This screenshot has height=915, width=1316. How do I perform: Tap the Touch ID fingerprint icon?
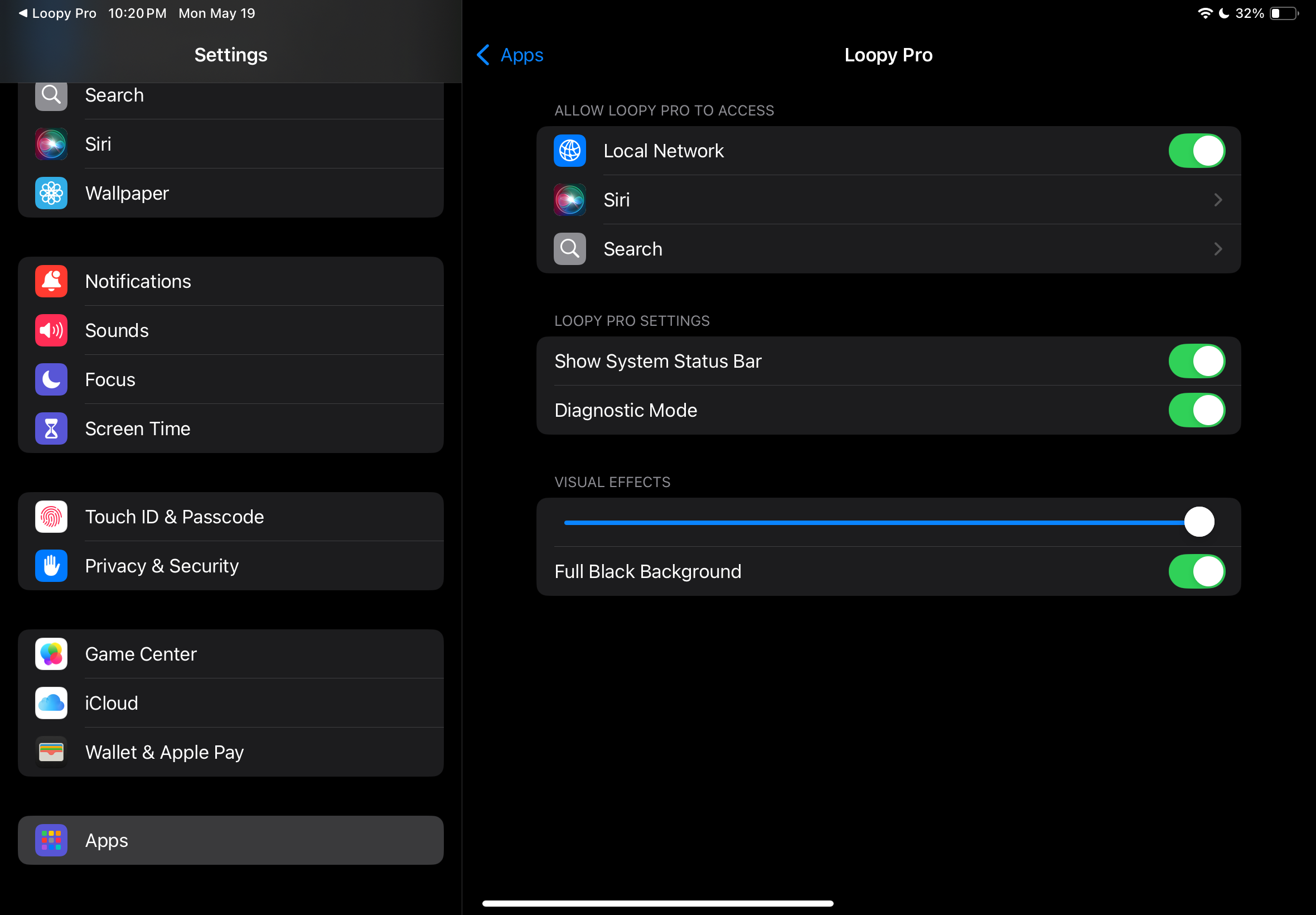(x=51, y=517)
